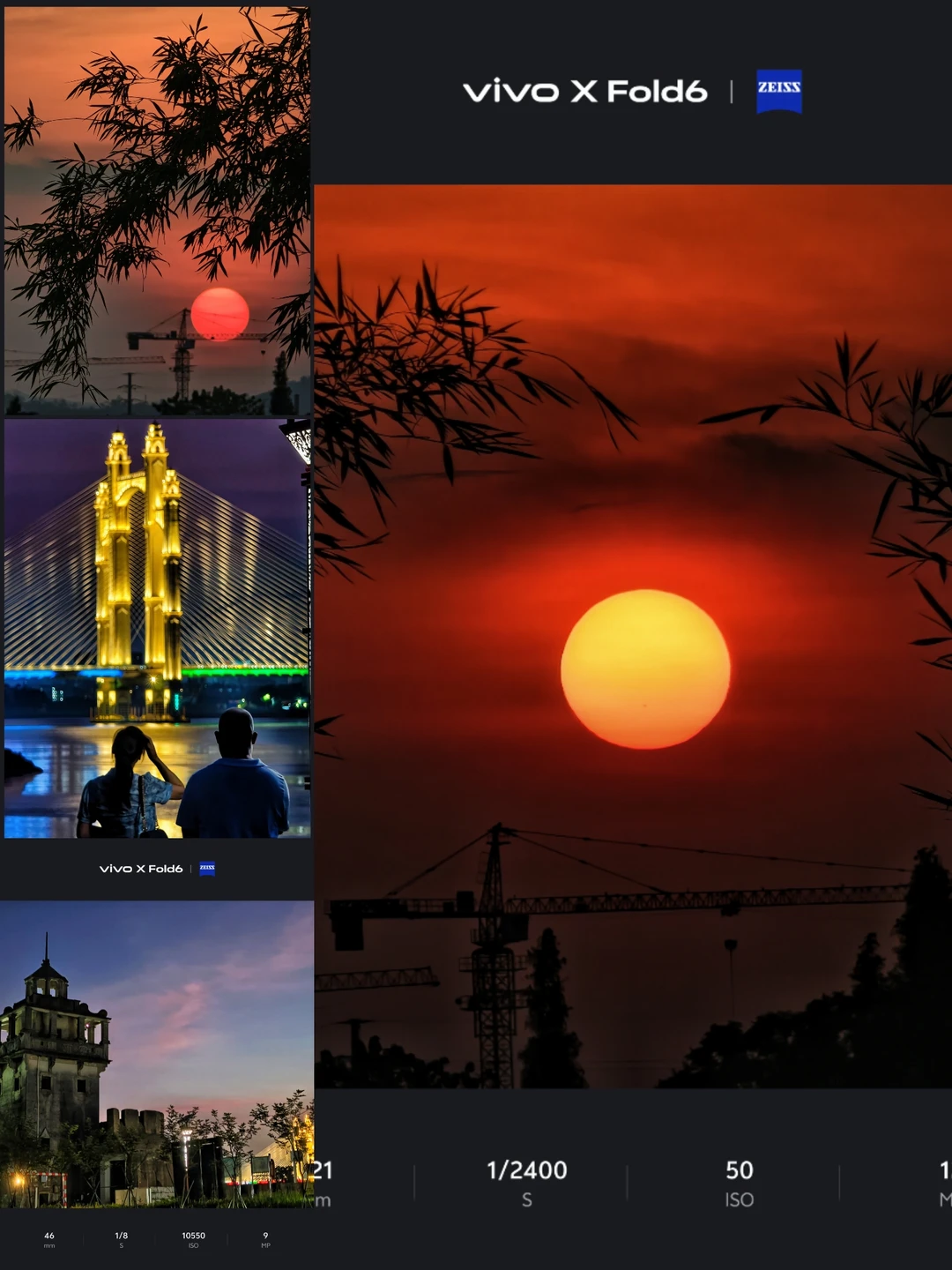Open the golden lit bridge photo thumbnail
Screen dimensions: 952x1270
[158, 629]
